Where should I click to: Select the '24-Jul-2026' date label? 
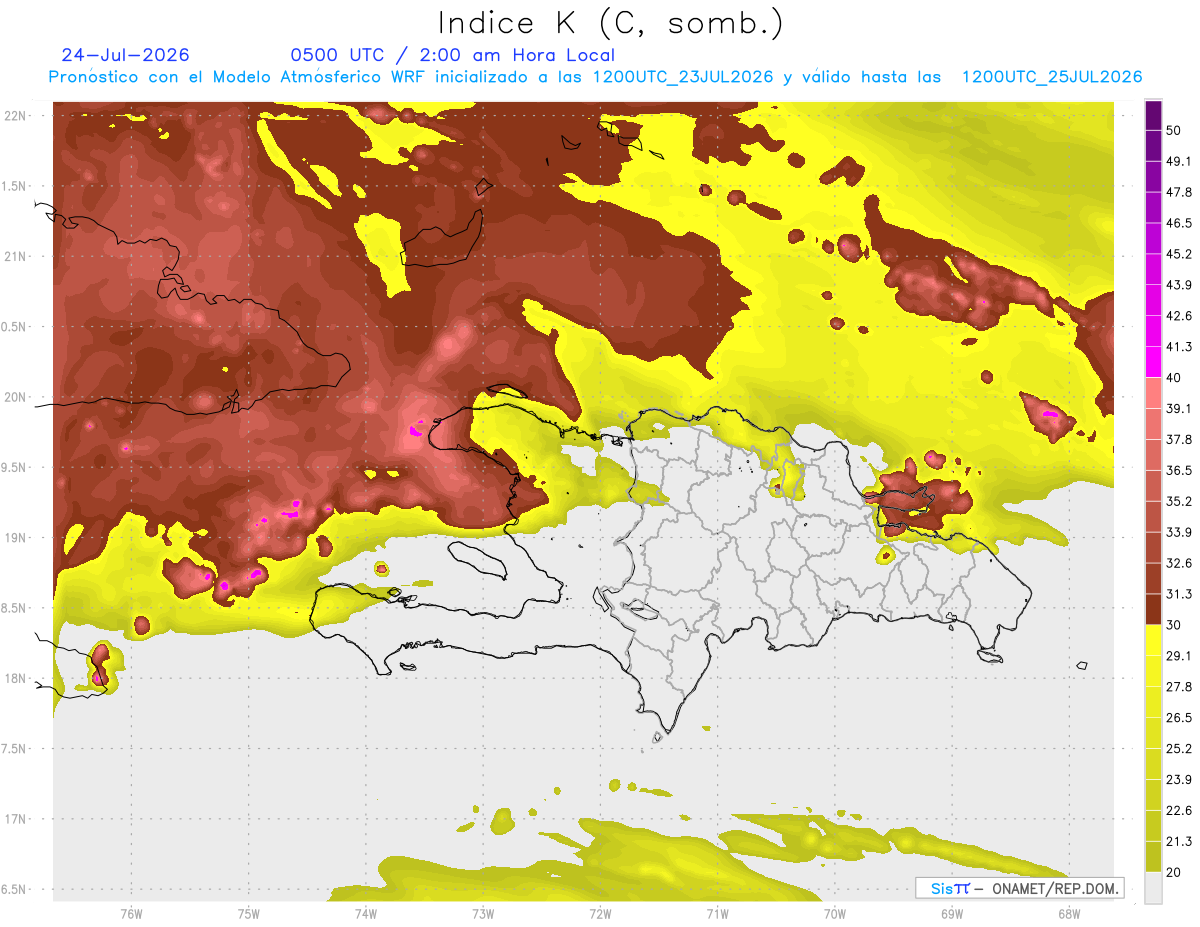125,55
